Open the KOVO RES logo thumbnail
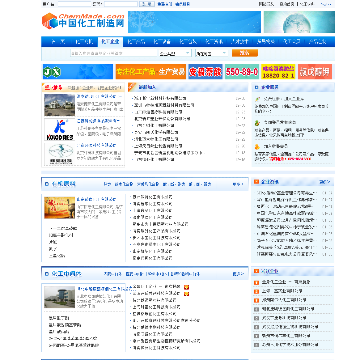 60,130
